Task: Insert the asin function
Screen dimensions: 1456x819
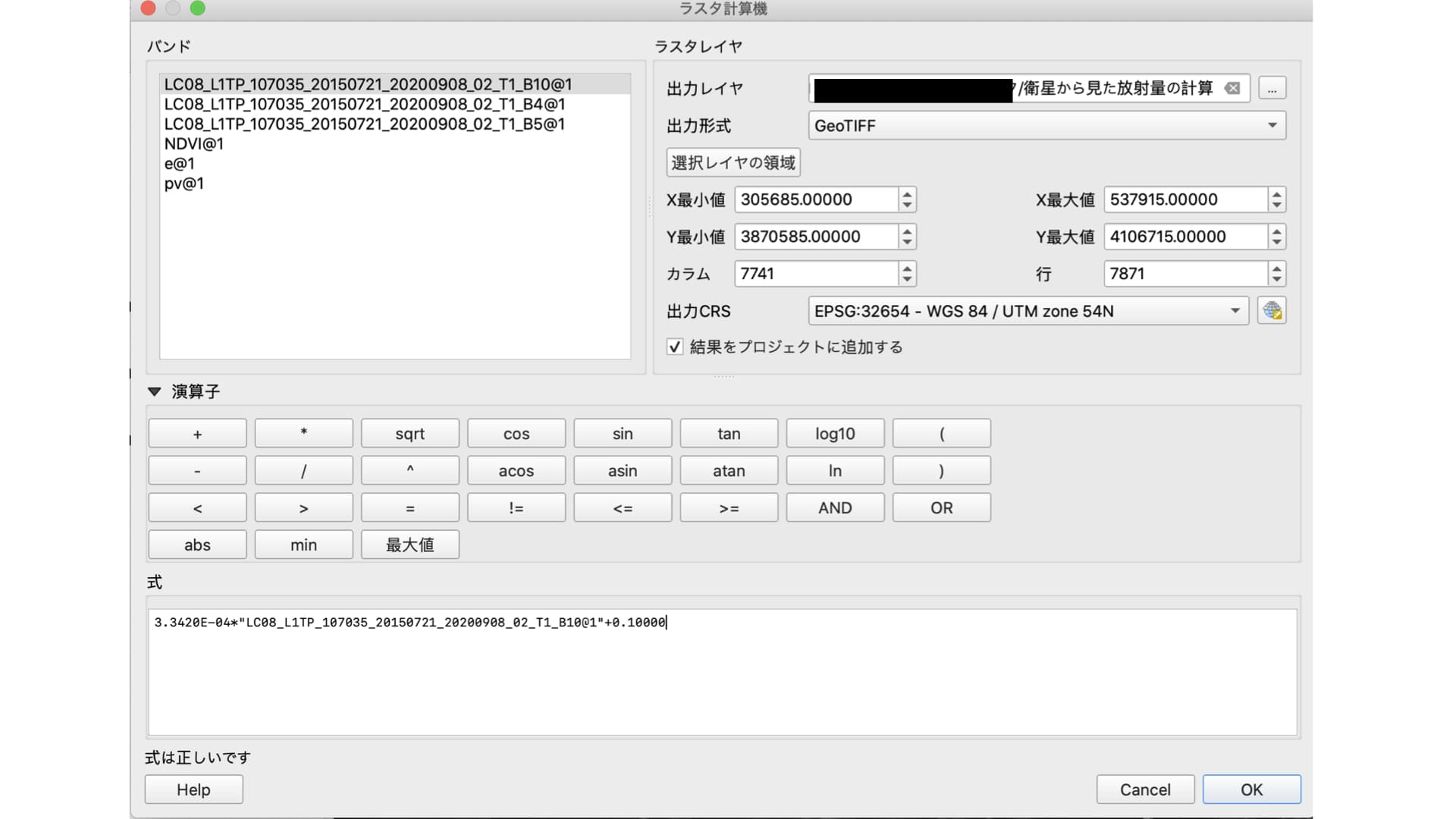Action: click(x=623, y=471)
